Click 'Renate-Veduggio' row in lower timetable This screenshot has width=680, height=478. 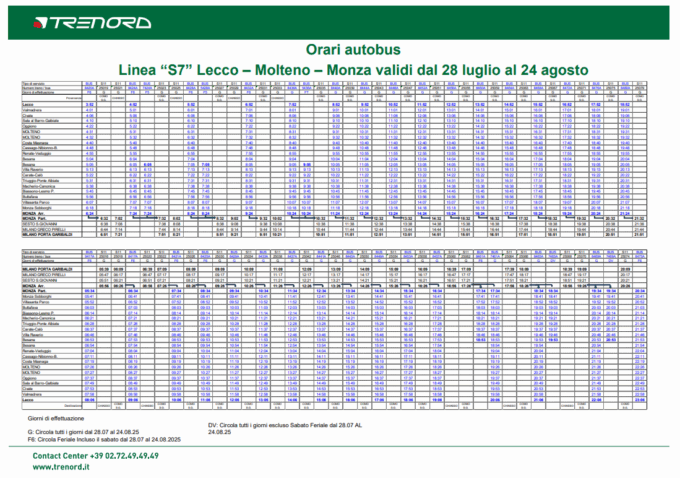click(x=37, y=351)
